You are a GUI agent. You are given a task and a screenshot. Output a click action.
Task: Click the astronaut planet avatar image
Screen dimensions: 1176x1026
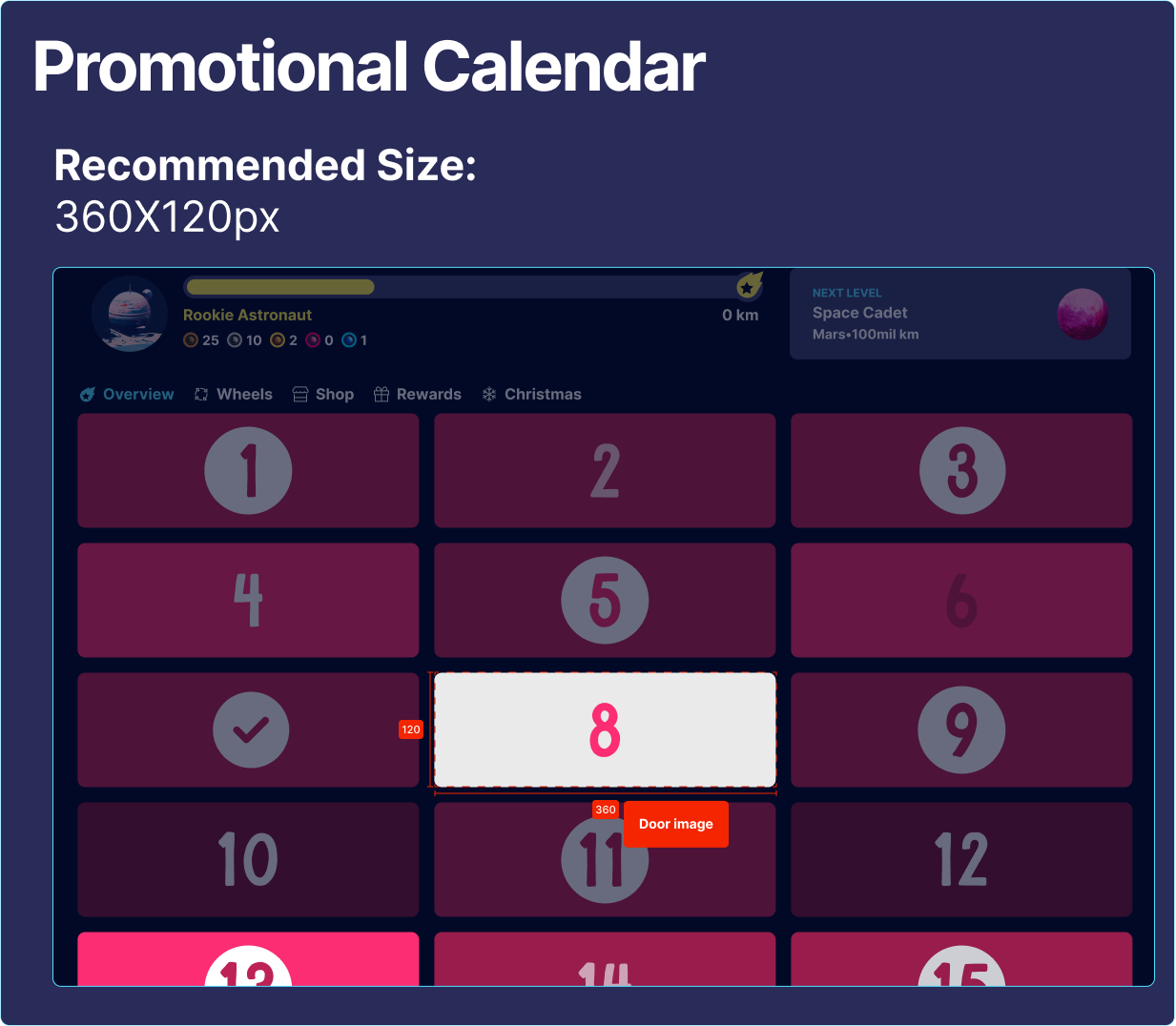click(x=131, y=314)
